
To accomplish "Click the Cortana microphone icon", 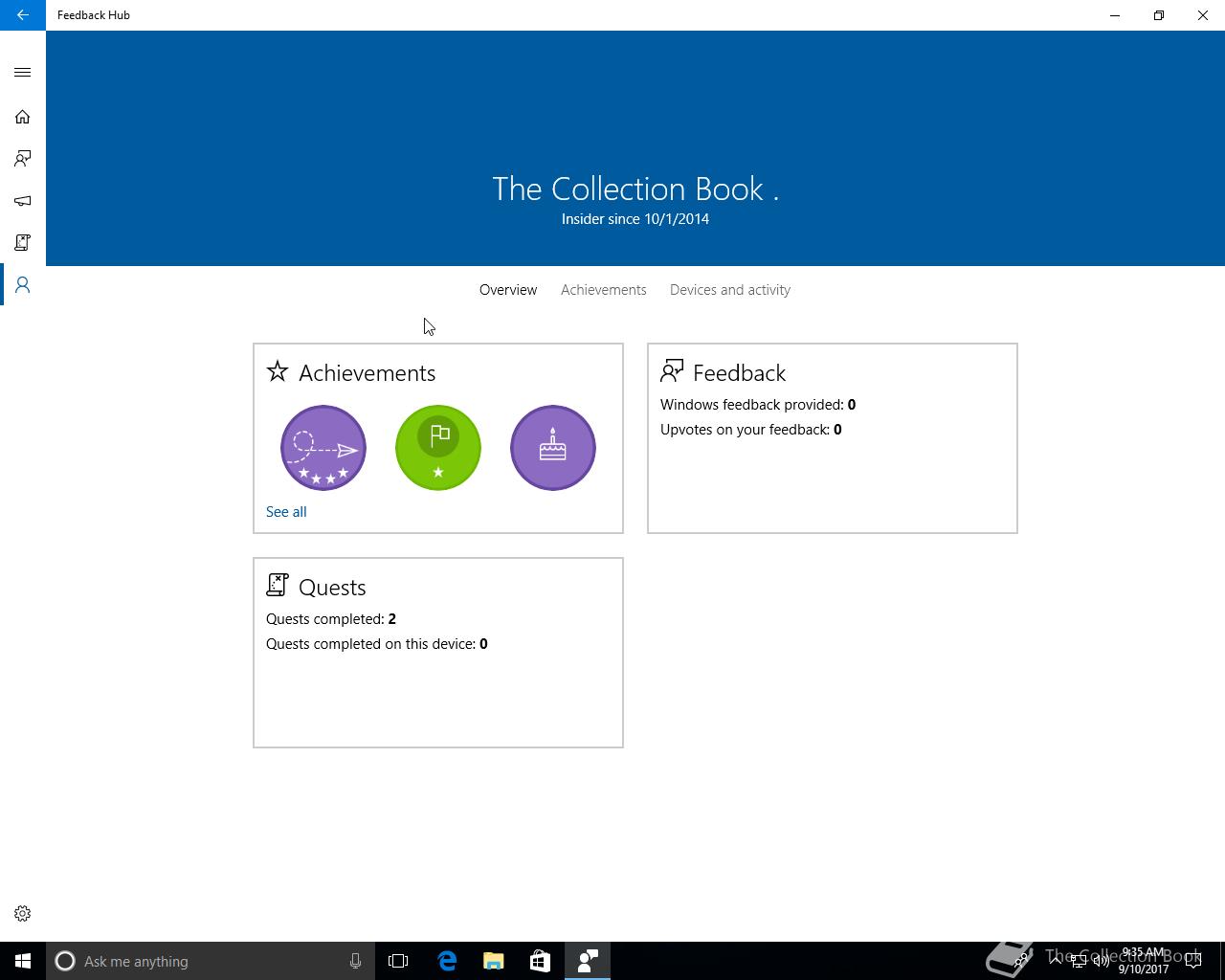I will coord(355,961).
